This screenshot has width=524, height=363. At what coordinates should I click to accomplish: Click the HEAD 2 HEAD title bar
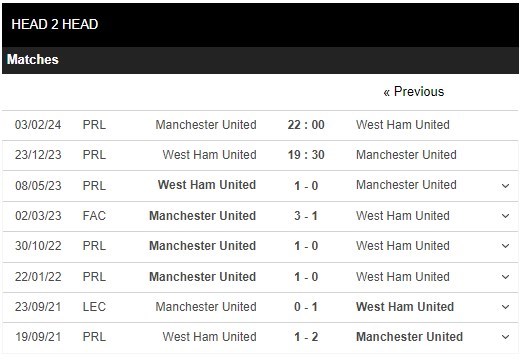260,25
